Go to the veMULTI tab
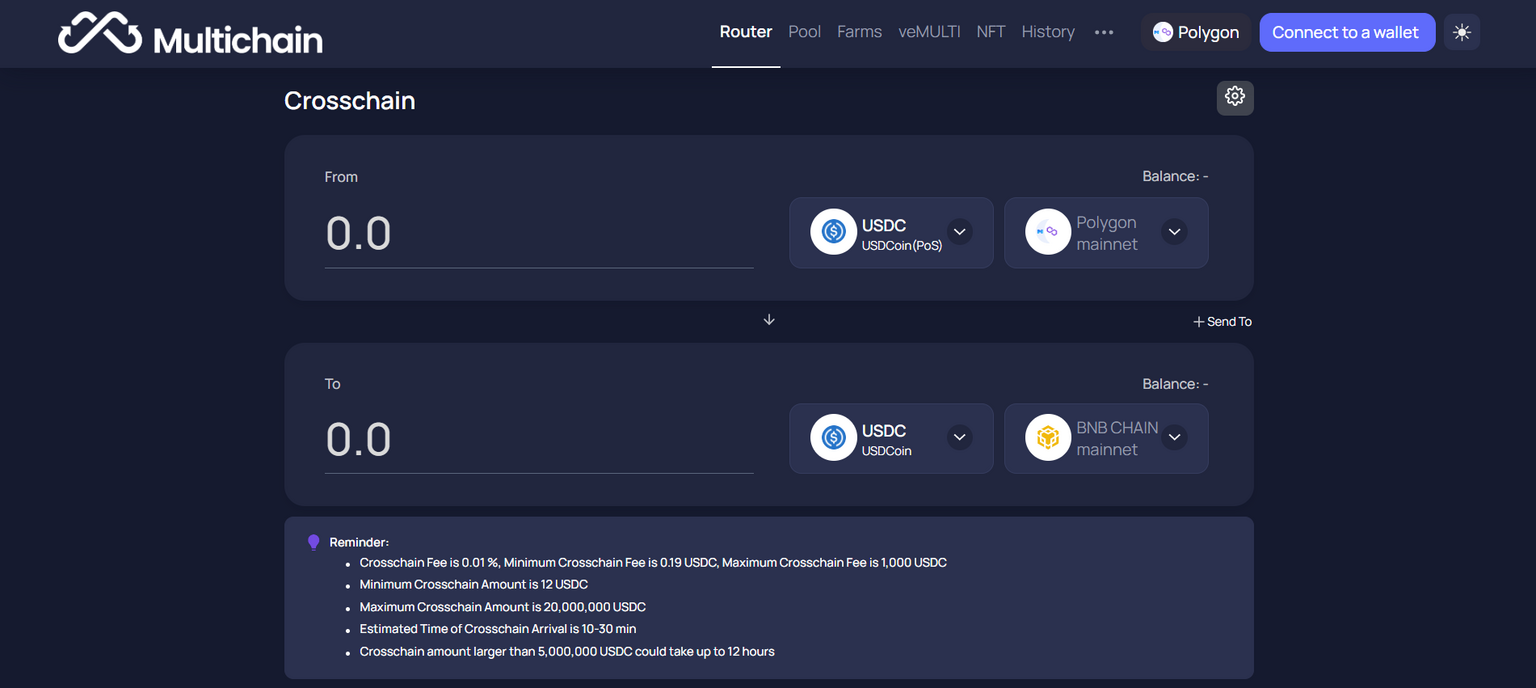The height and width of the screenshot is (688, 1536). tap(929, 32)
